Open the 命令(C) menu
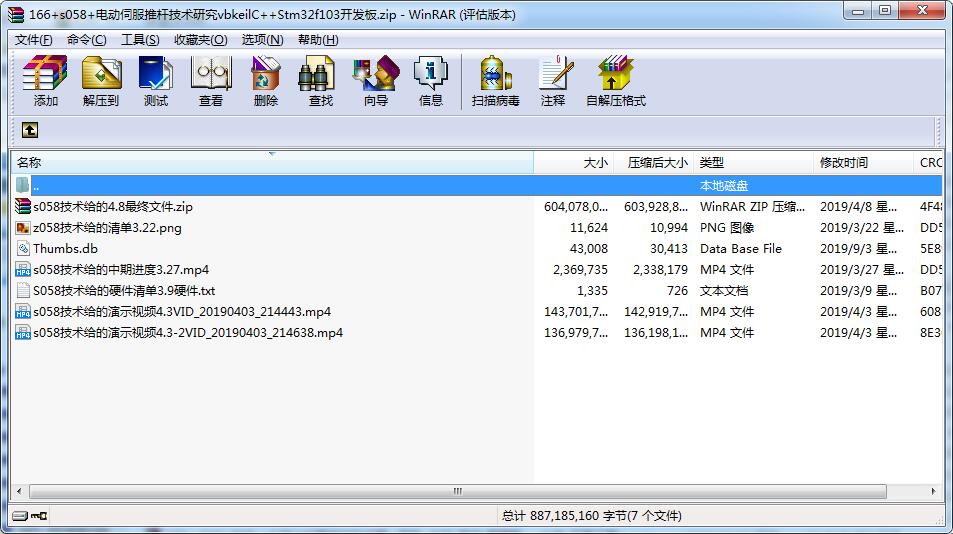This screenshot has width=953, height=534. coord(86,39)
